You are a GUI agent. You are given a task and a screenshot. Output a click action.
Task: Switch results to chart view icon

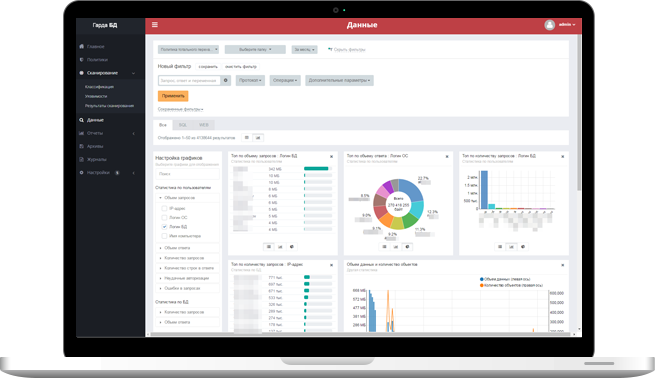click(x=258, y=137)
